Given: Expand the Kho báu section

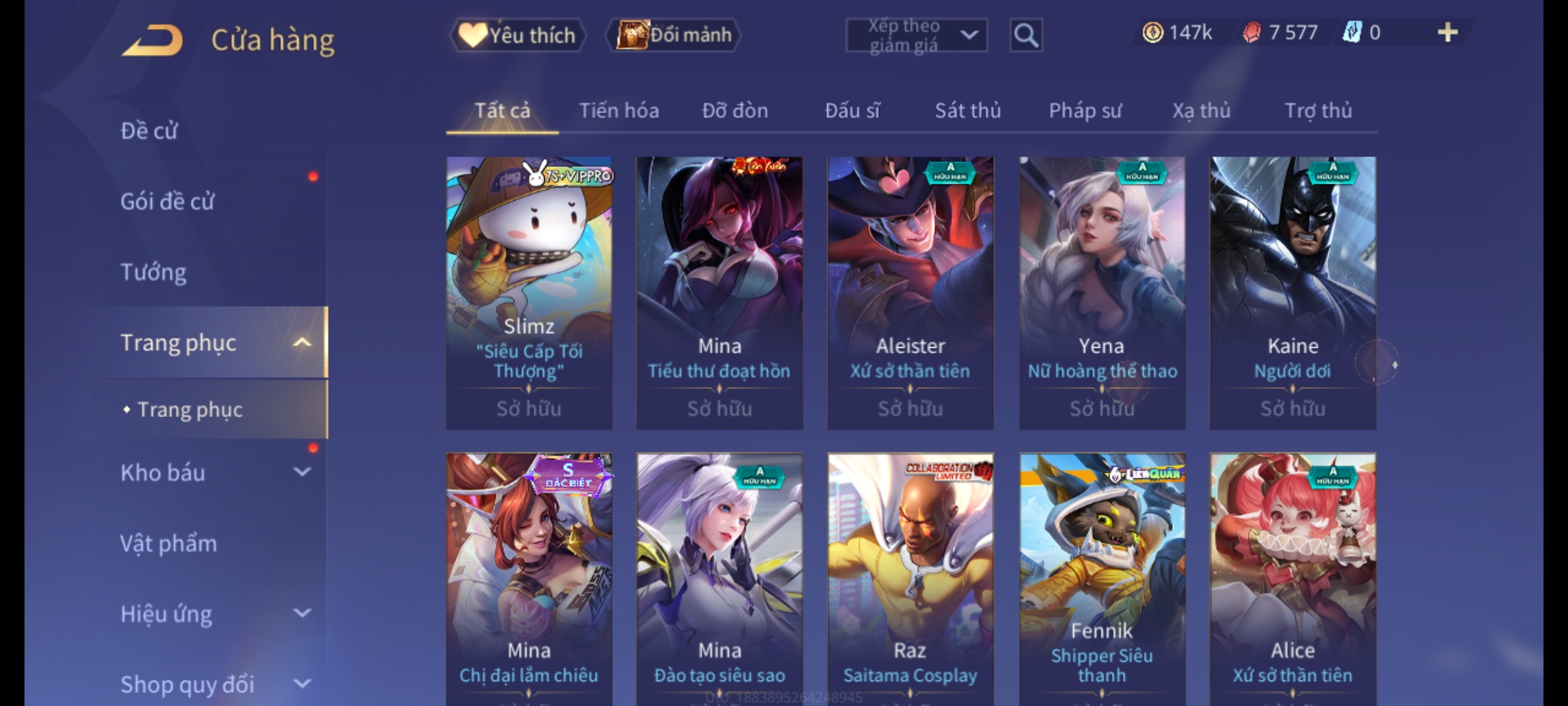Looking at the screenshot, I should [x=301, y=472].
